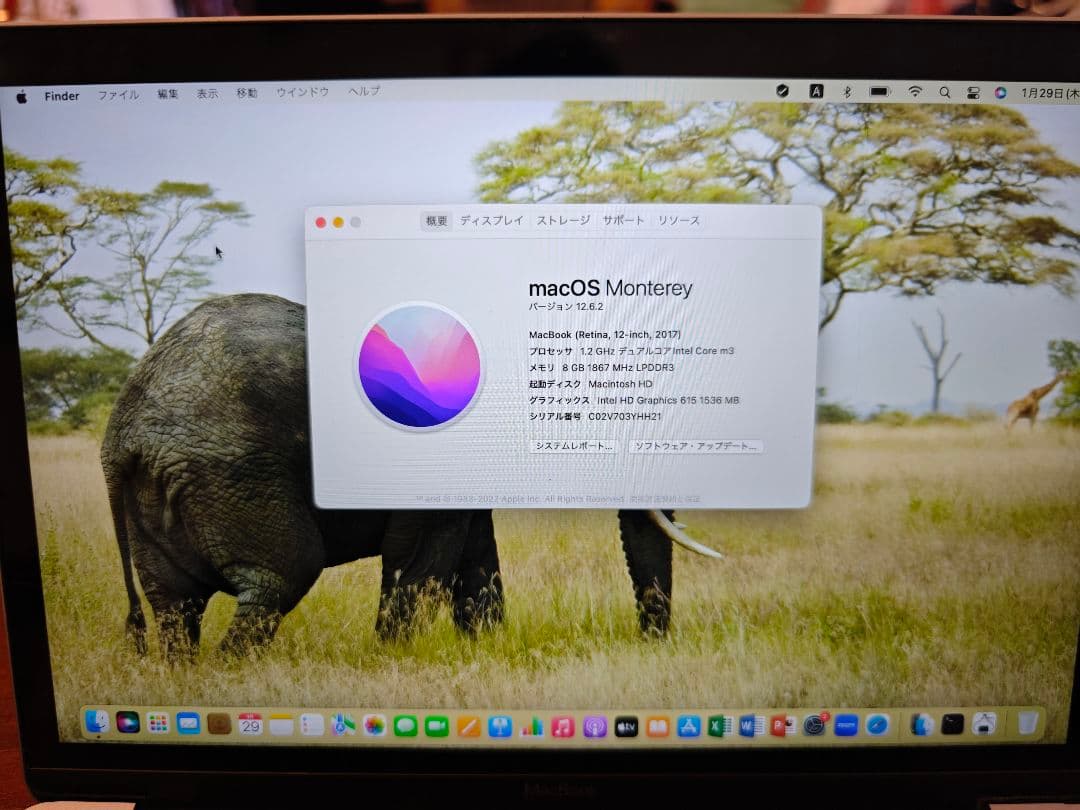Open Control Center in the menu bar
This screenshot has height=810, width=1080.
(974, 91)
